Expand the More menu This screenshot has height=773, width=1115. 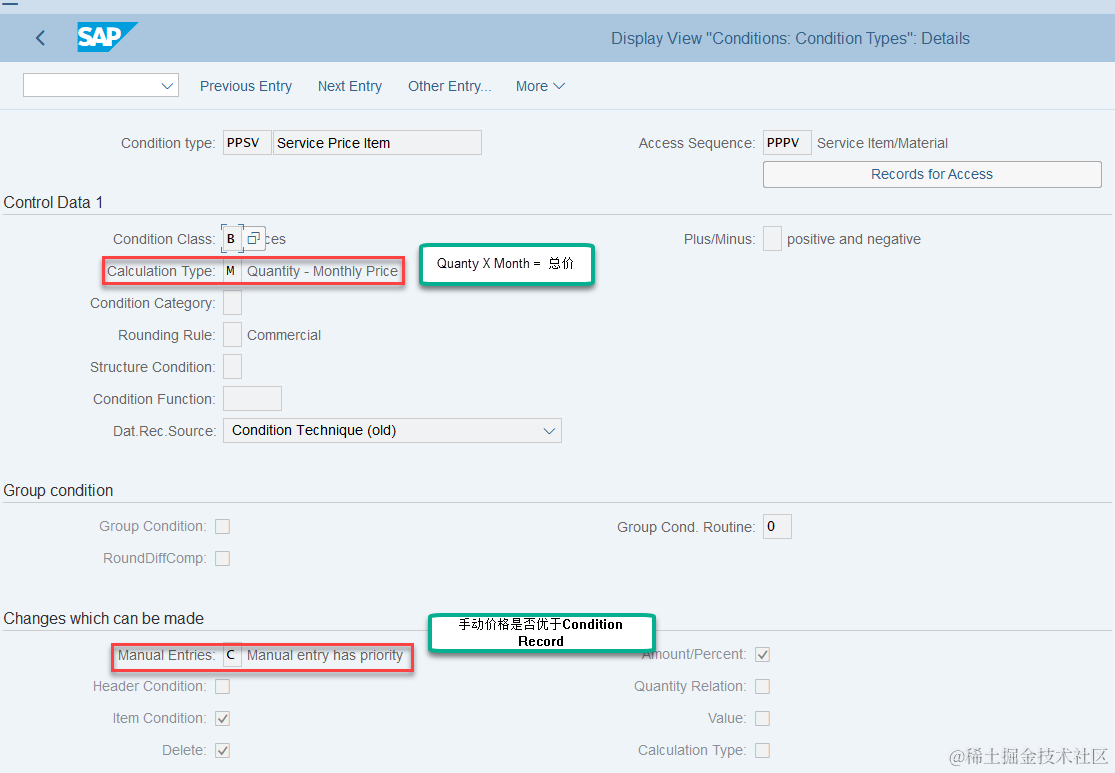540,86
